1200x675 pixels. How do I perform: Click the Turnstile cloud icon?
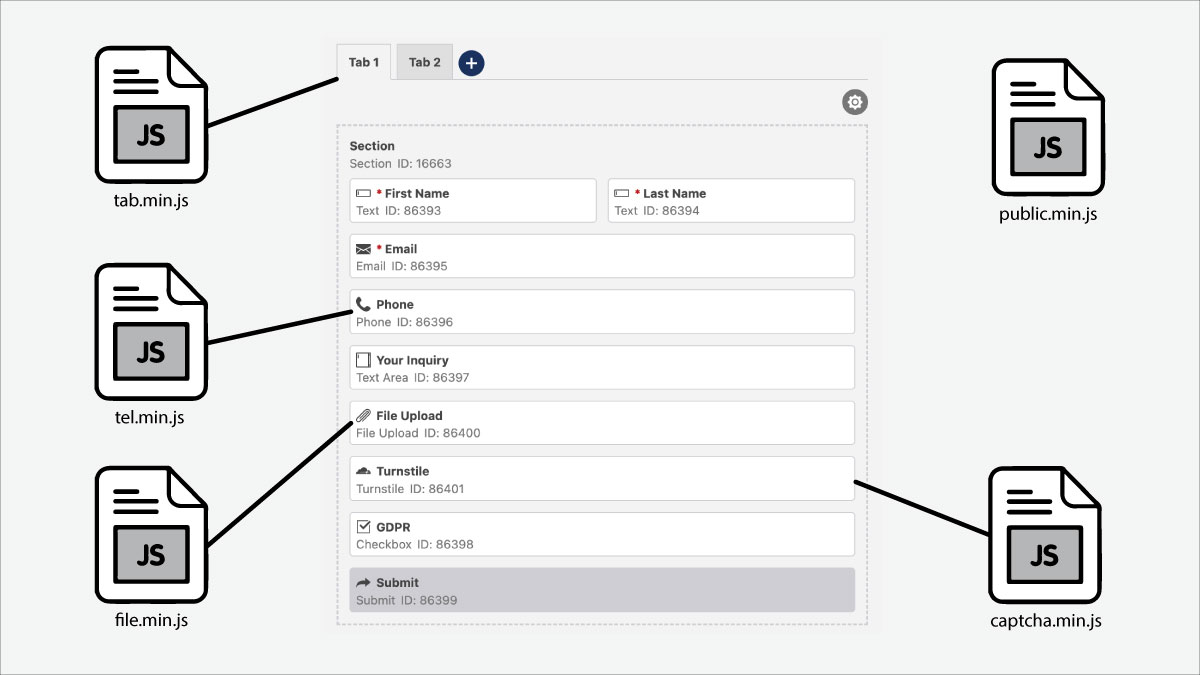pyautogui.click(x=363, y=471)
